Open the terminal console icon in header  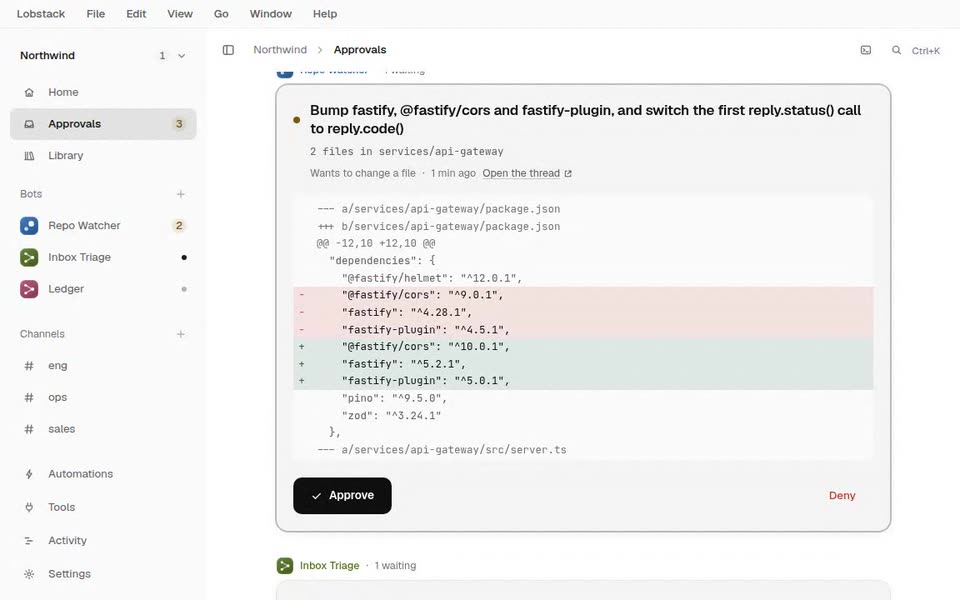pyautogui.click(x=866, y=50)
